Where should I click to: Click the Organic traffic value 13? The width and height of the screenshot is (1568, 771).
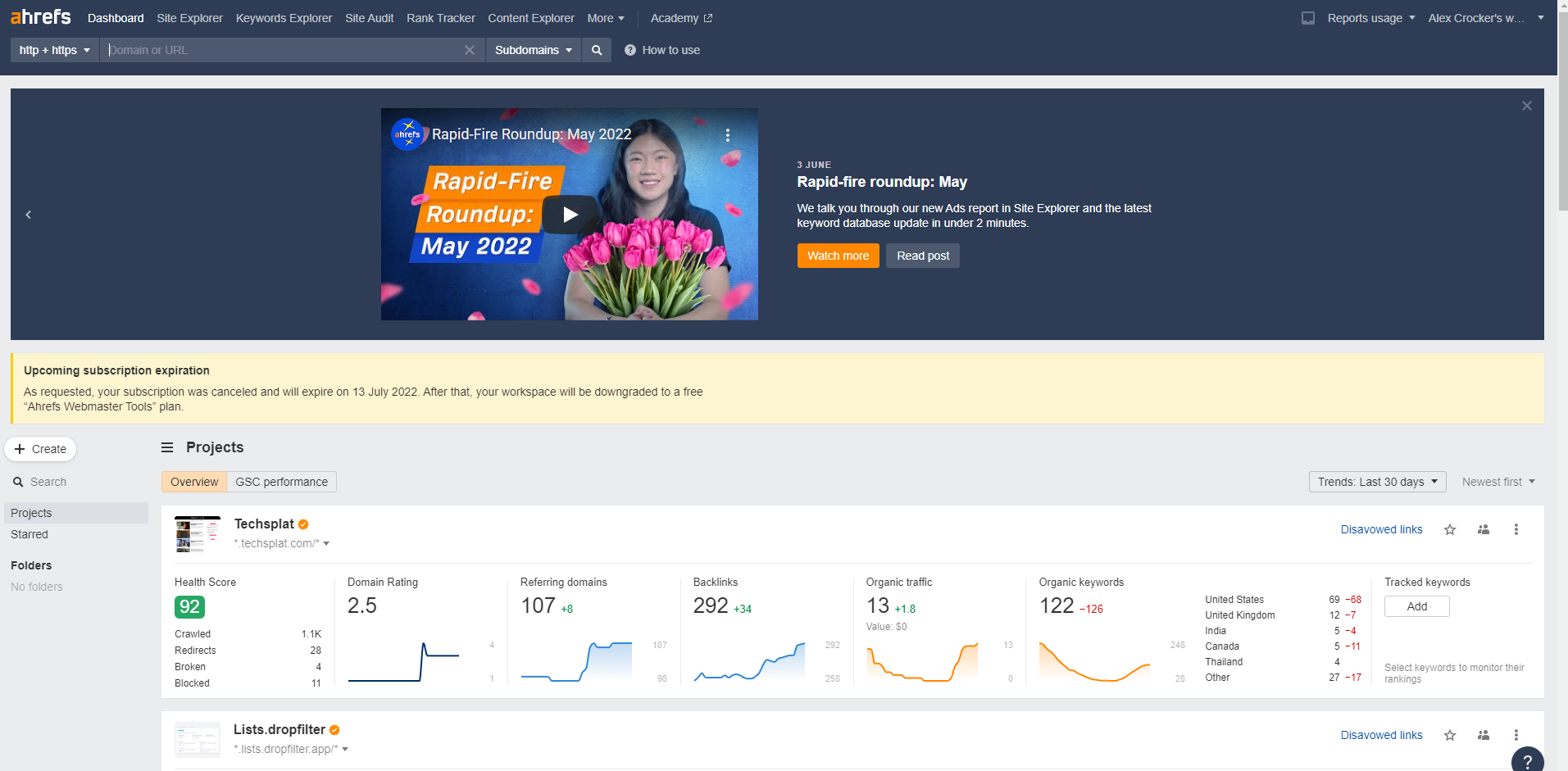[878, 605]
